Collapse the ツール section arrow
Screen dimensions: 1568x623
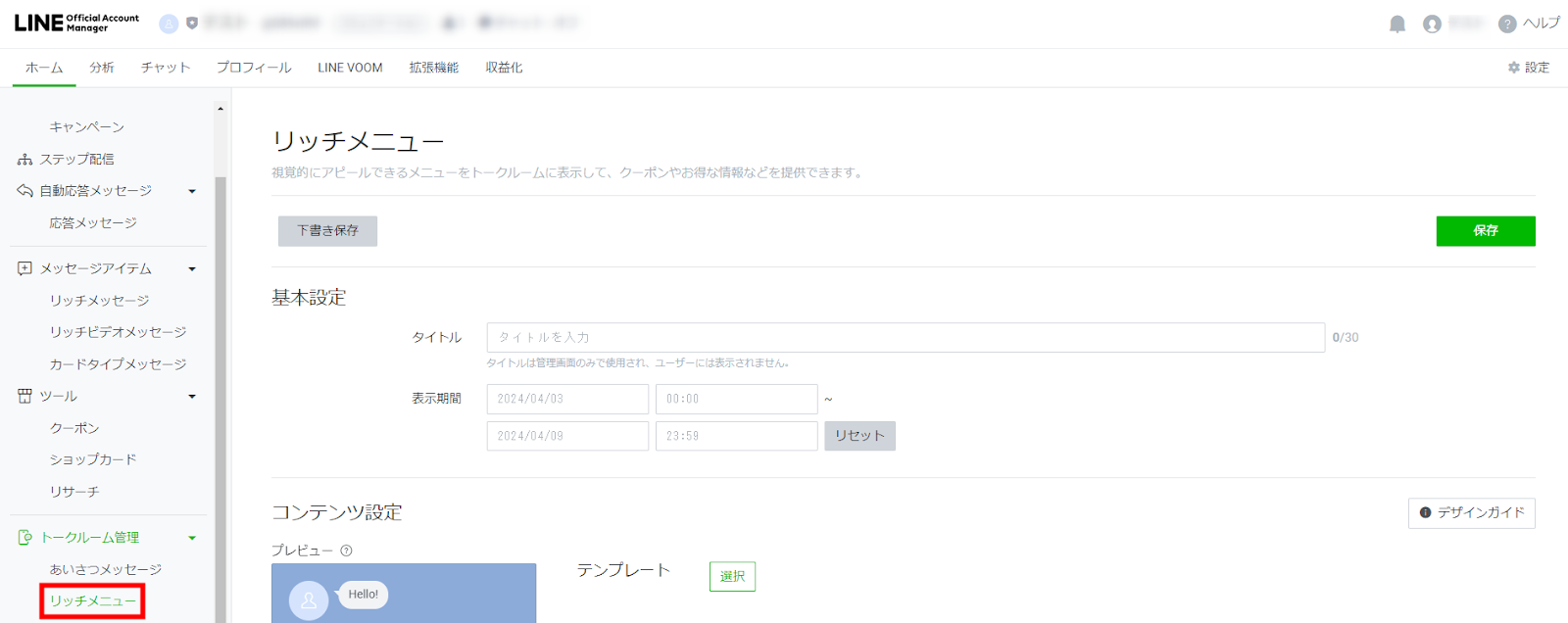tap(192, 397)
